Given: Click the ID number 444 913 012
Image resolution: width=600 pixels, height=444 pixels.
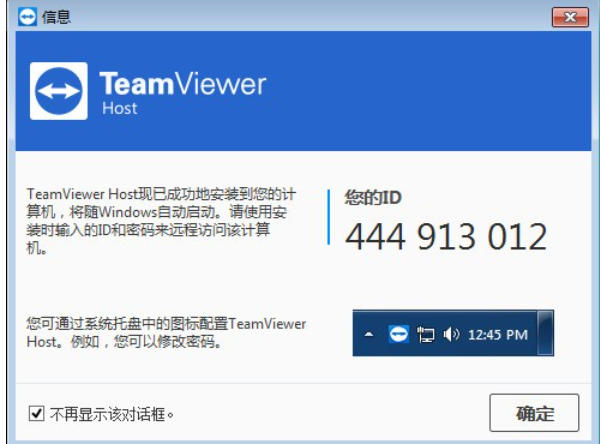Looking at the screenshot, I should coord(446,237).
